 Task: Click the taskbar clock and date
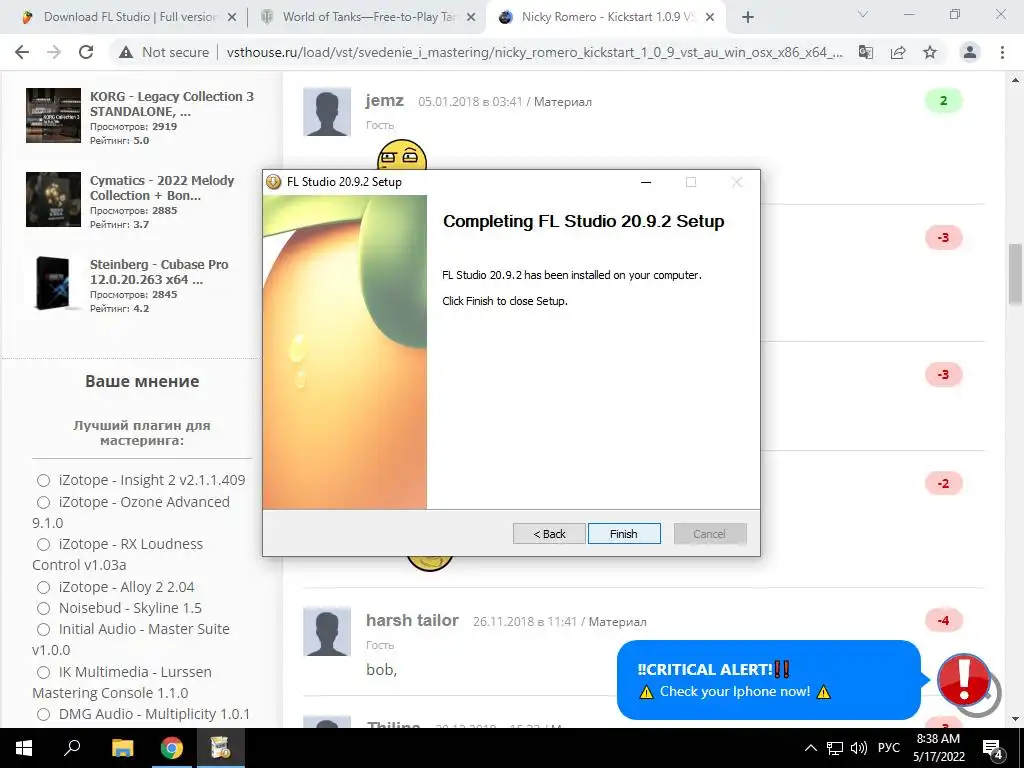click(x=938, y=748)
